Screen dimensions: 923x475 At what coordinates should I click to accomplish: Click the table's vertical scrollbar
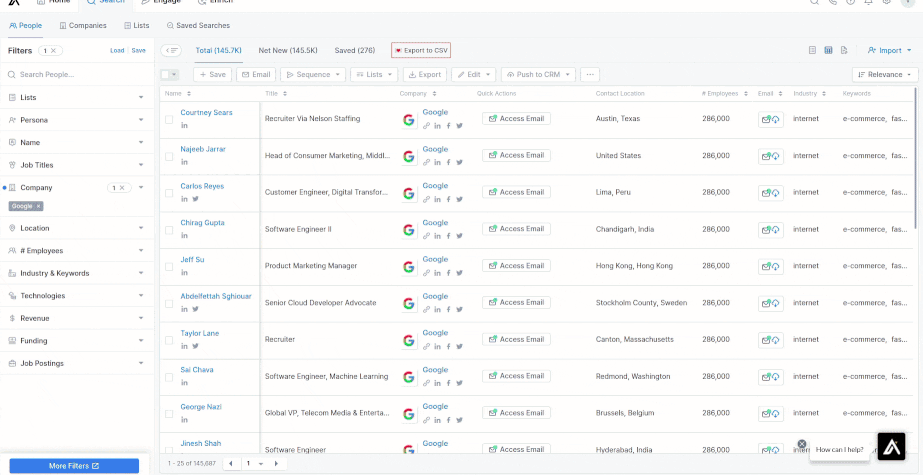pyautogui.click(x=915, y=159)
